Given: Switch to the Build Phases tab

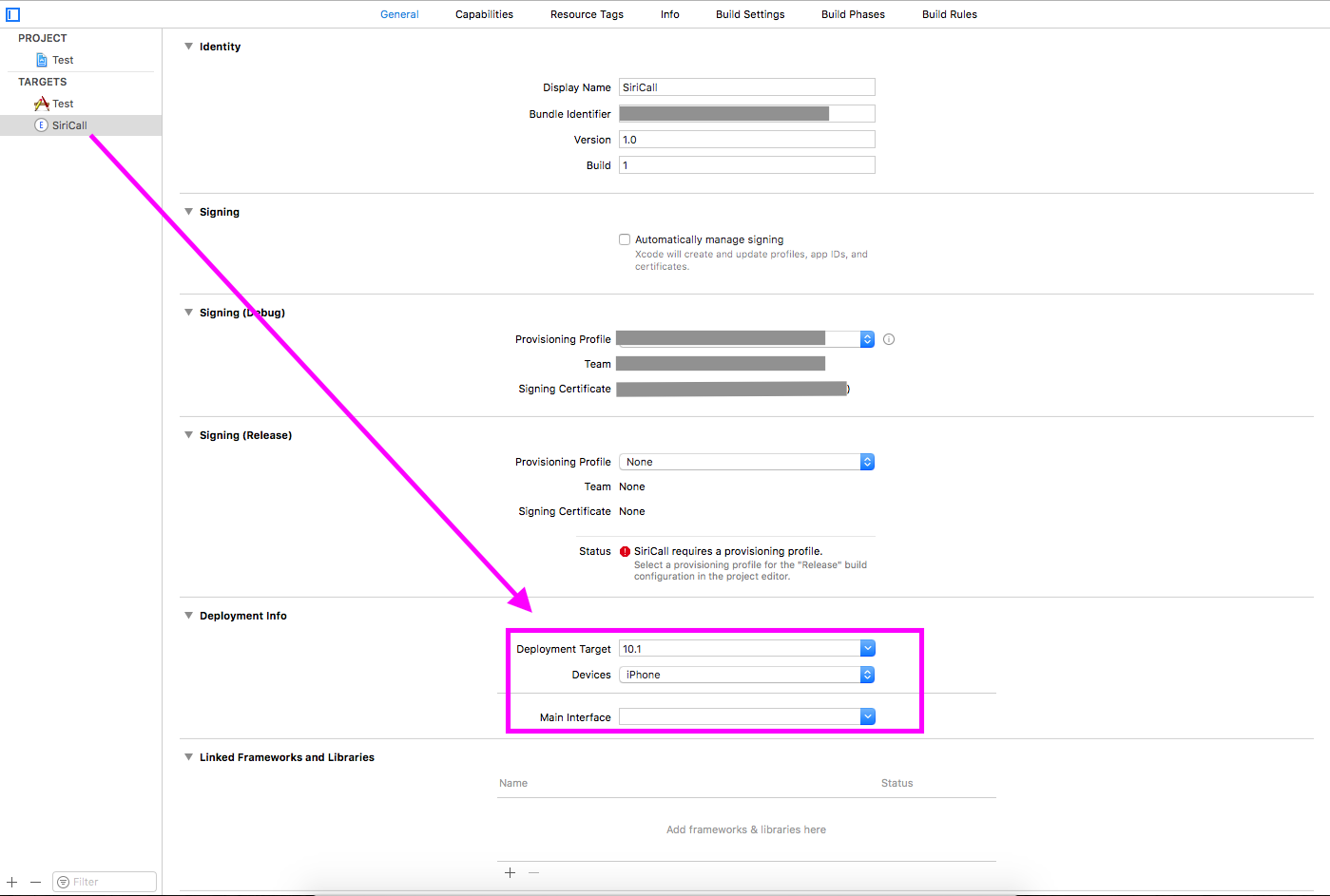Looking at the screenshot, I should coord(853,14).
